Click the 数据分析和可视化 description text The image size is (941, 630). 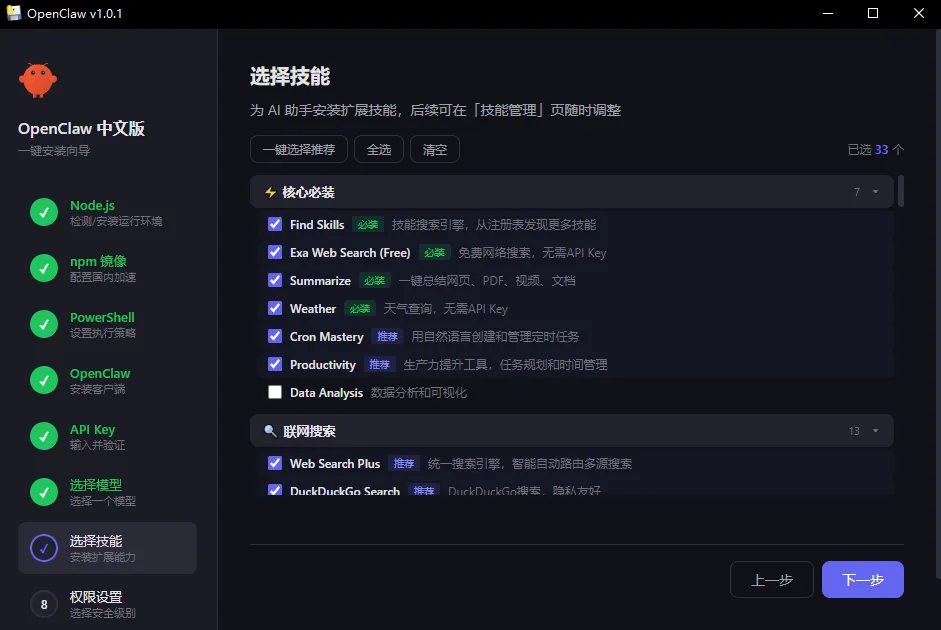tap(418, 392)
